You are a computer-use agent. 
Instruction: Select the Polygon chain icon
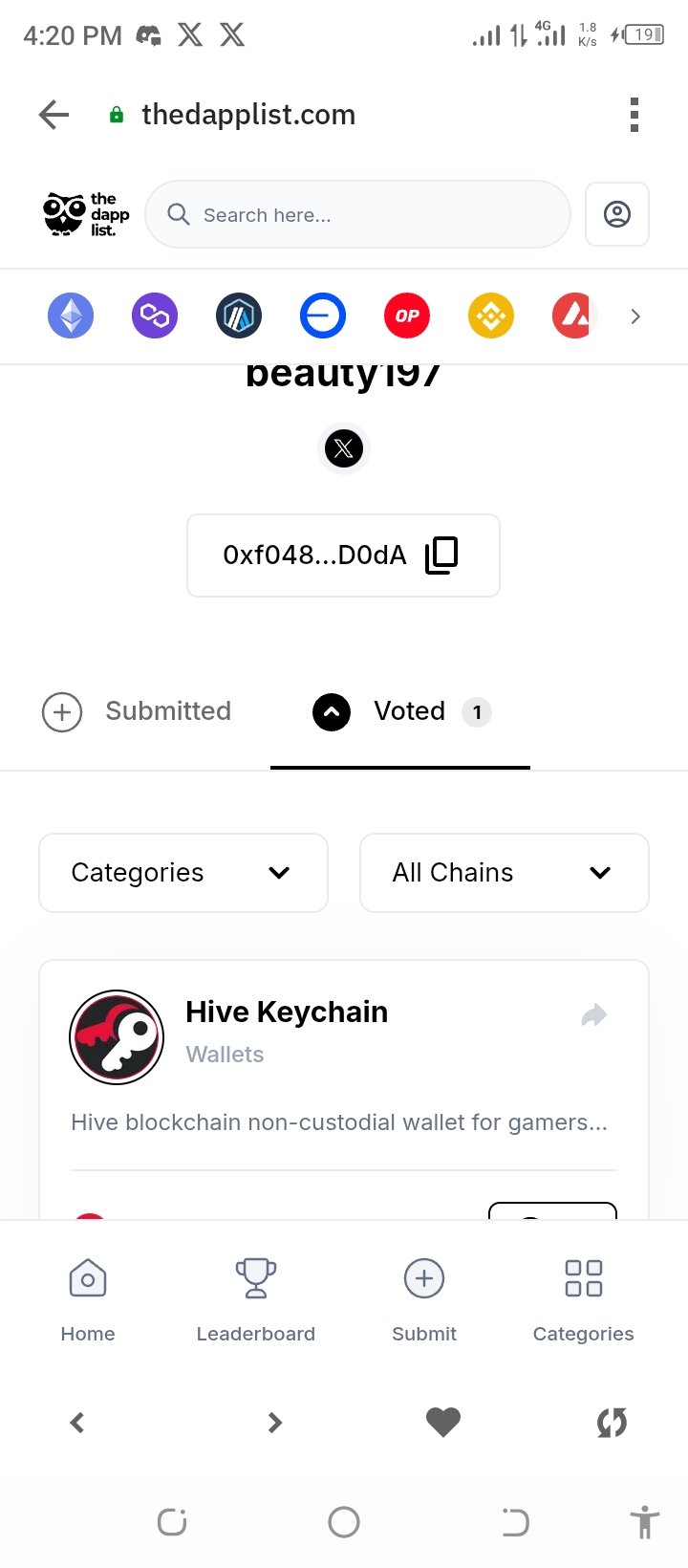coord(155,316)
